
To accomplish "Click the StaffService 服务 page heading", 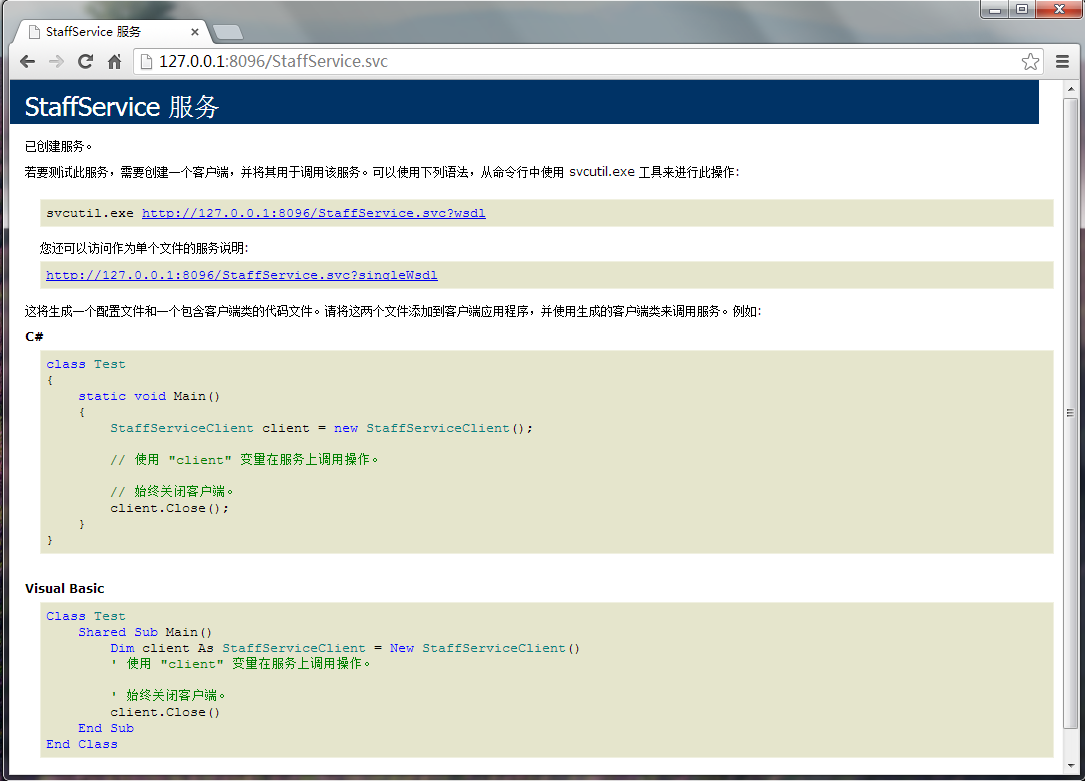I will pos(122,107).
